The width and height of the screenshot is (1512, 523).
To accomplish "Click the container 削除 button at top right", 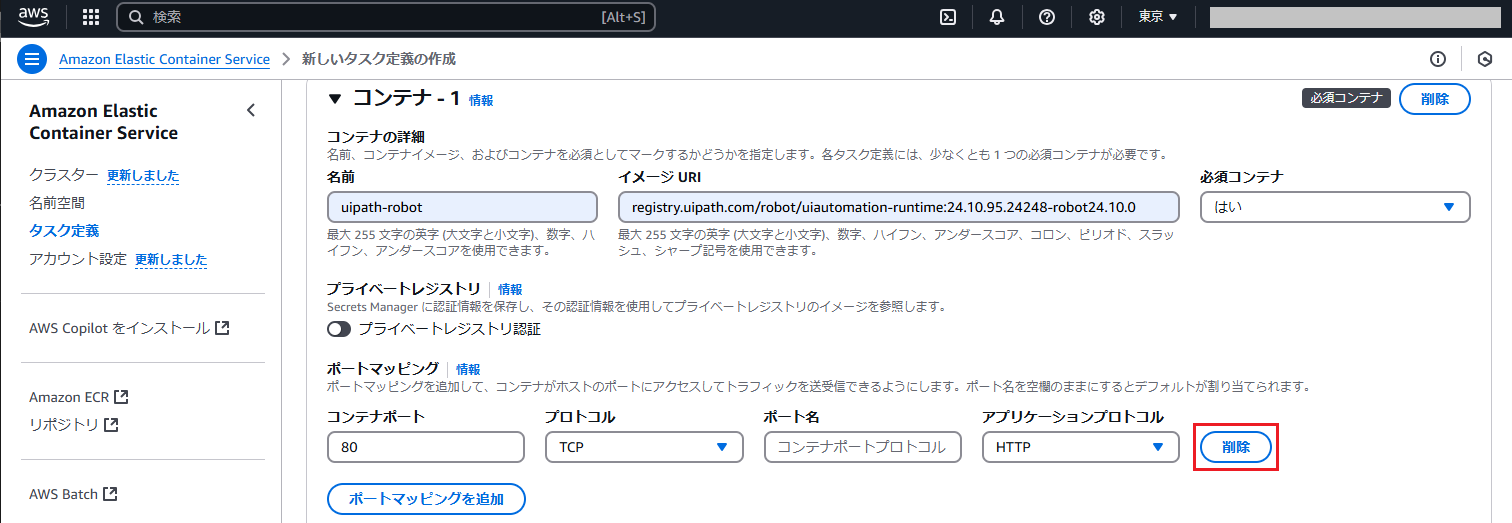I will (x=1434, y=99).
